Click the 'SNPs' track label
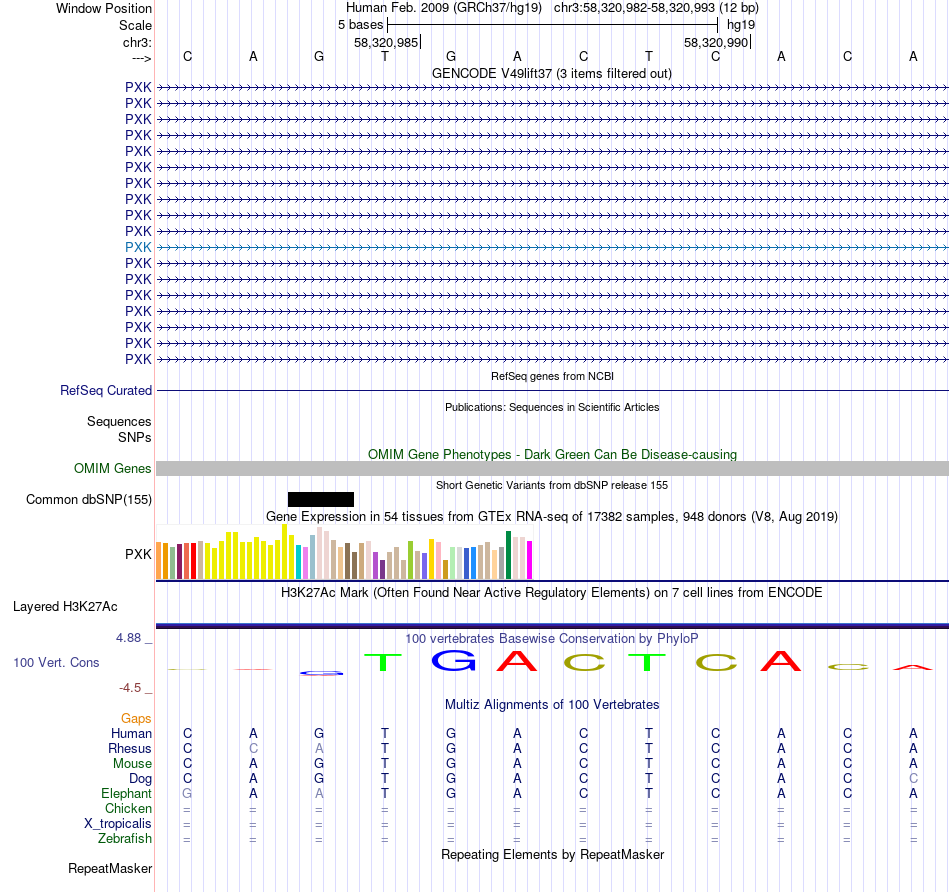The width and height of the screenshot is (950, 892). point(135,438)
